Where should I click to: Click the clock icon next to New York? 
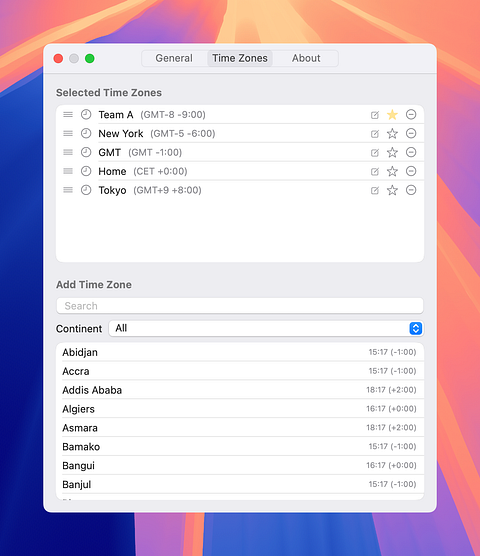click(86, 133)
